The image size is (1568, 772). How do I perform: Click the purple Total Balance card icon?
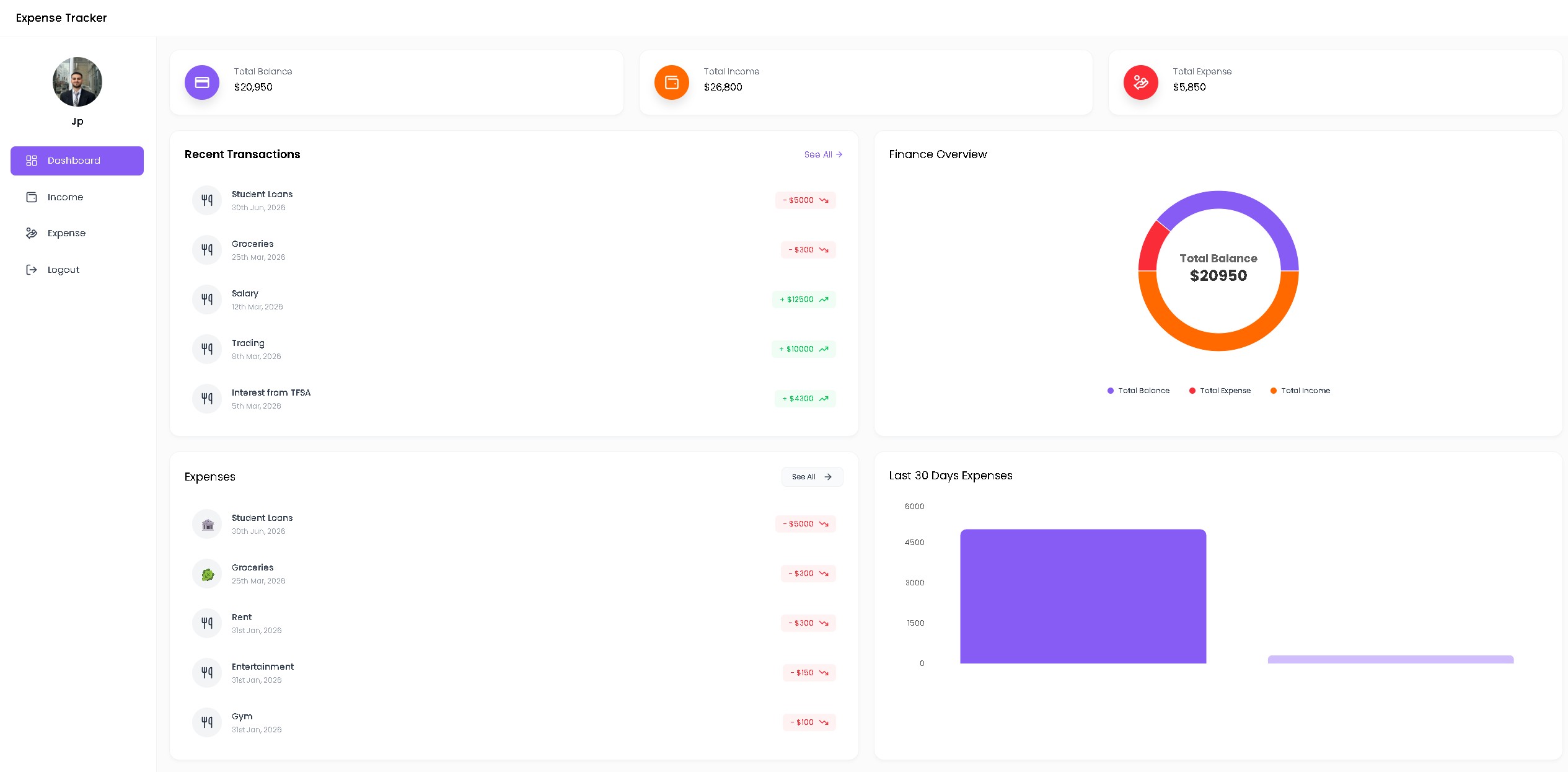tap(202, 82)
